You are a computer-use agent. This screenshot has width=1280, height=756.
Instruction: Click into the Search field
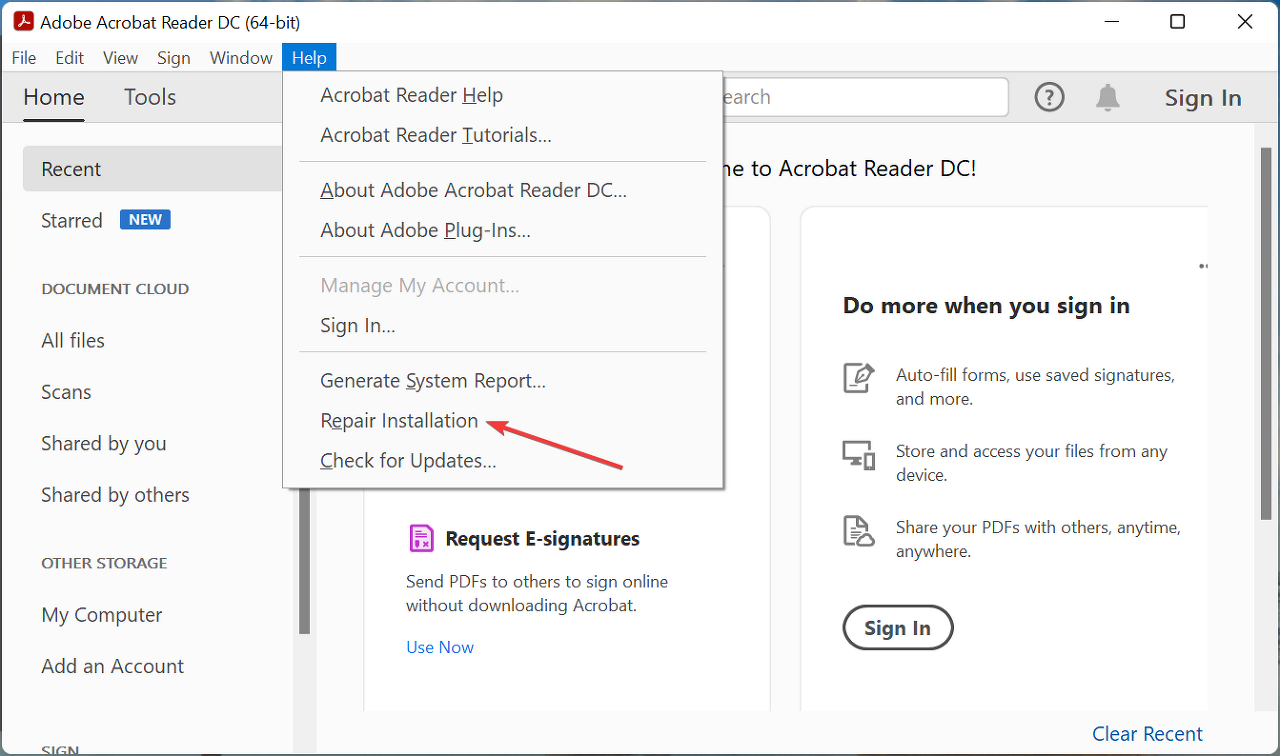[x=865, y=97]
